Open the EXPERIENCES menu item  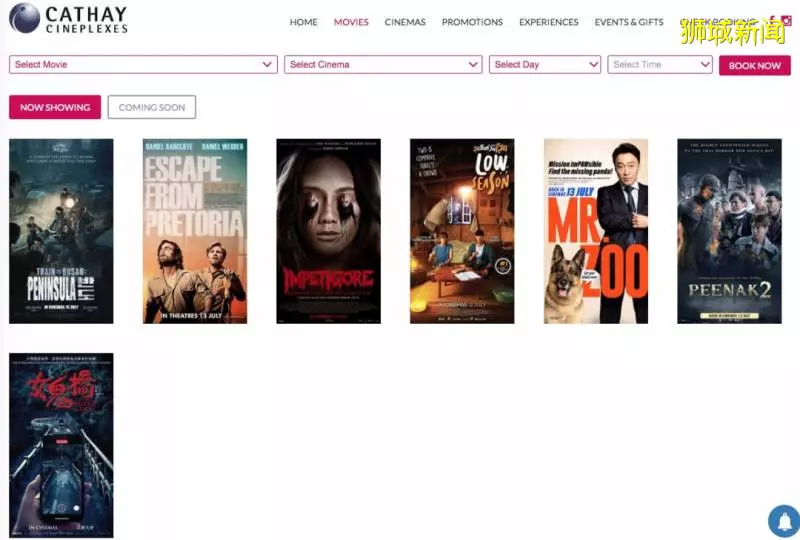coord(549,22)
